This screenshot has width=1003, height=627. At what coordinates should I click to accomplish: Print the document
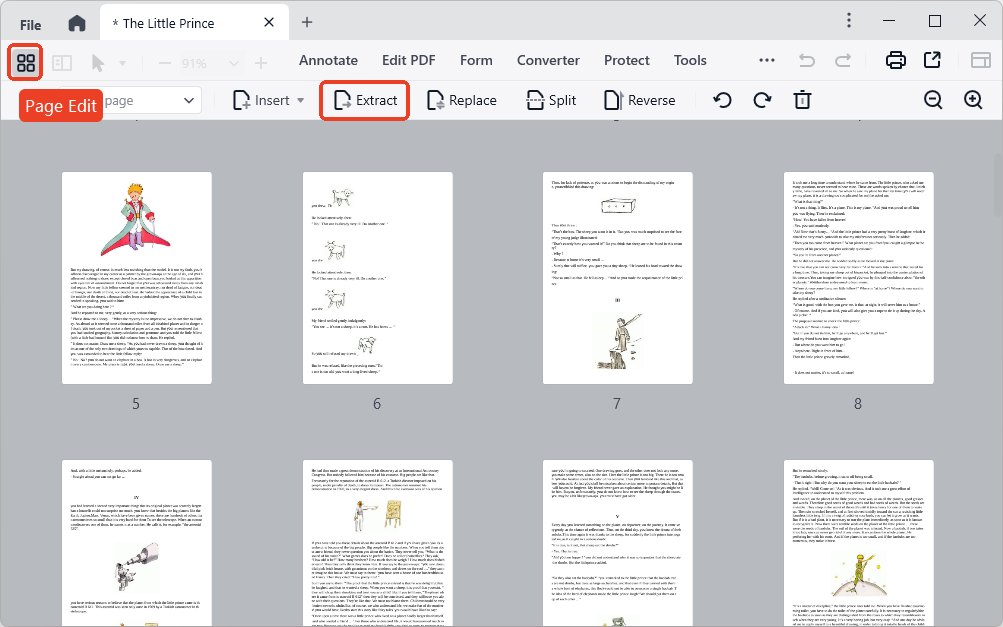pos(895,60)
